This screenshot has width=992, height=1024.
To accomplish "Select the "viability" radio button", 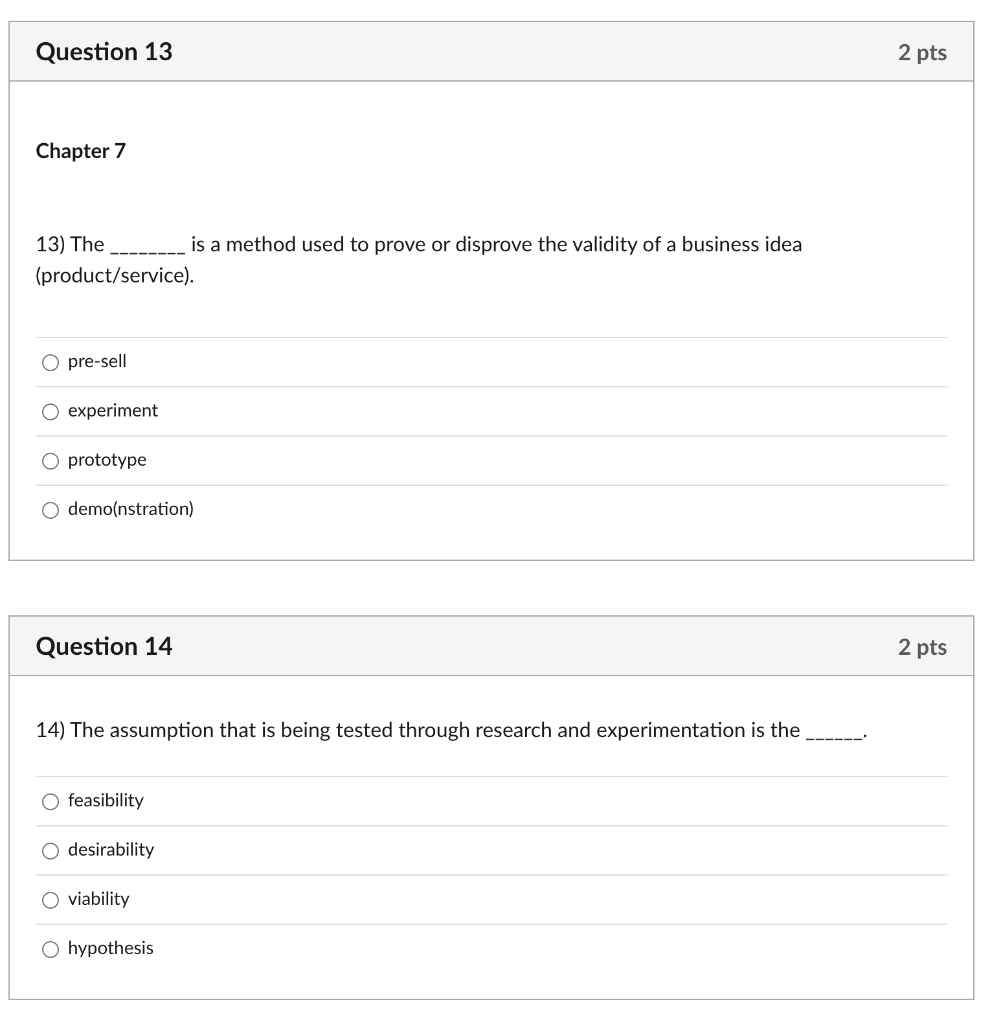I will click(49, 900).
